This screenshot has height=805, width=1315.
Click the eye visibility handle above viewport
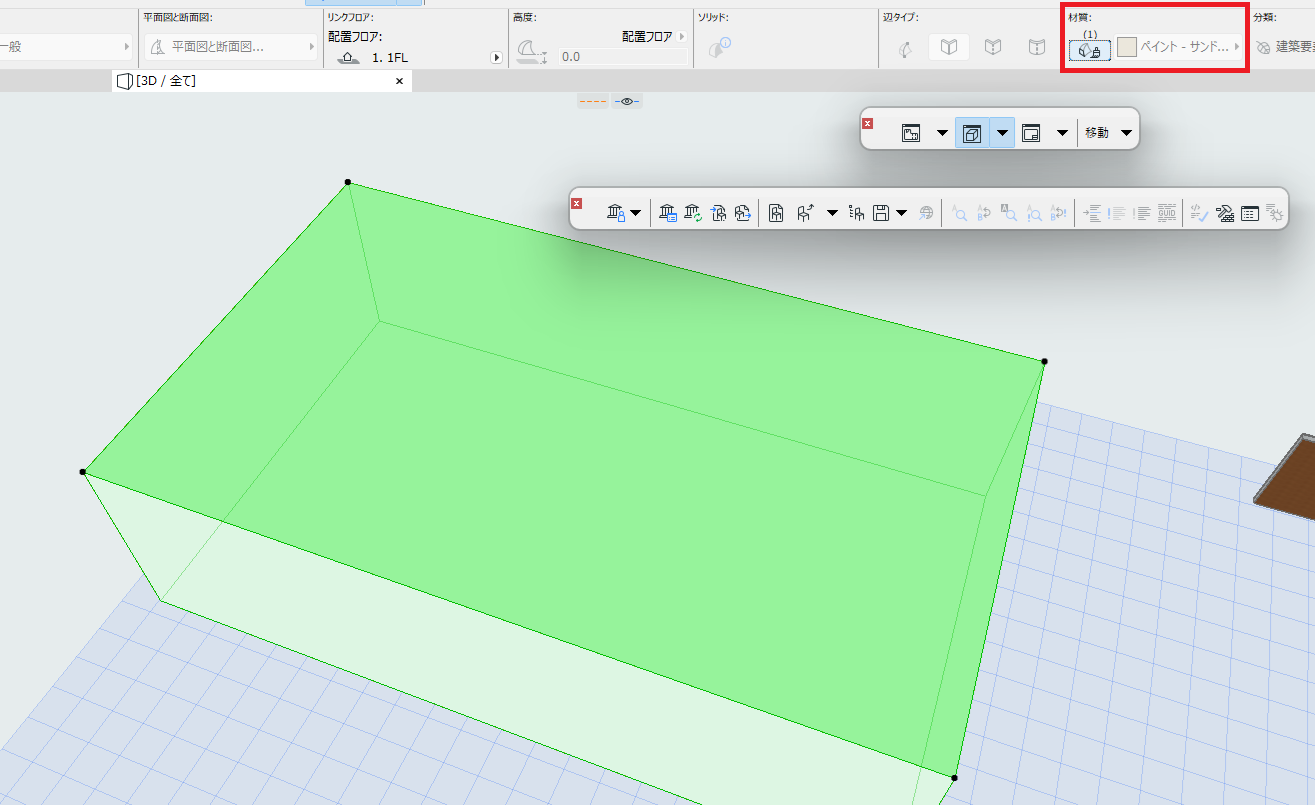coord(627,101)
